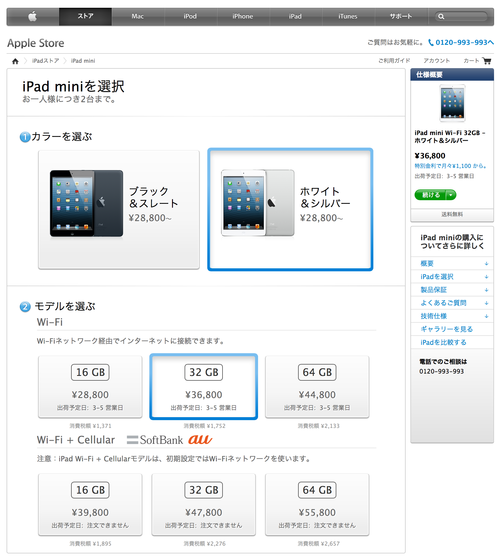Open アカウント link
The width and height of the screenshot is (500, 557).
pyautogui.click(x=436, y=61)
